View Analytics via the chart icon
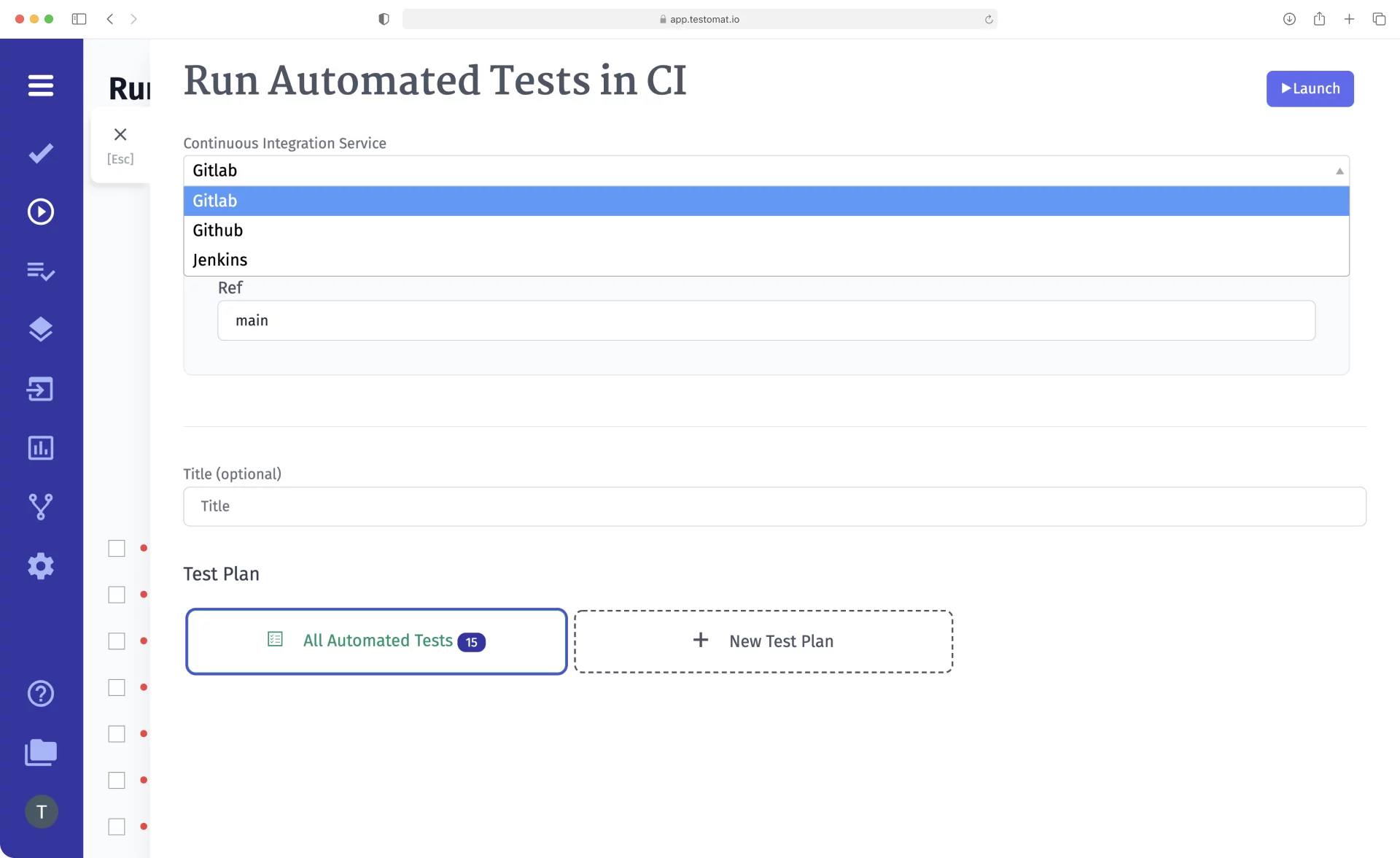 (x=41, y=448)
